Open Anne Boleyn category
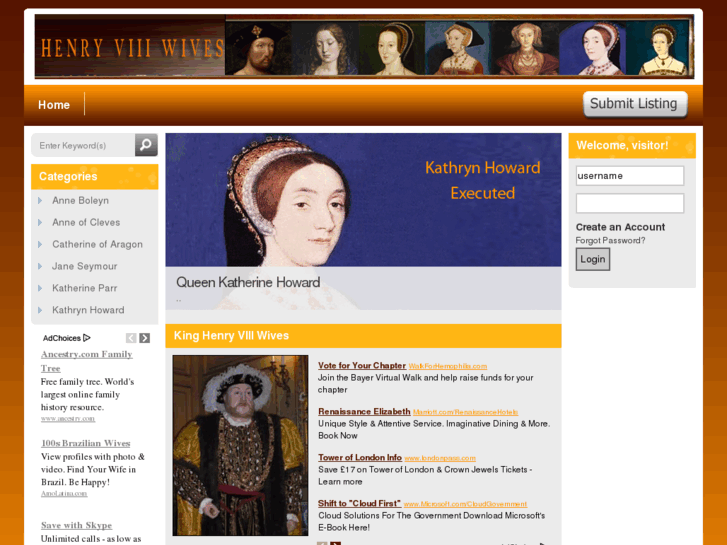Viewport: 727px width, 545px height. [81, 200]
